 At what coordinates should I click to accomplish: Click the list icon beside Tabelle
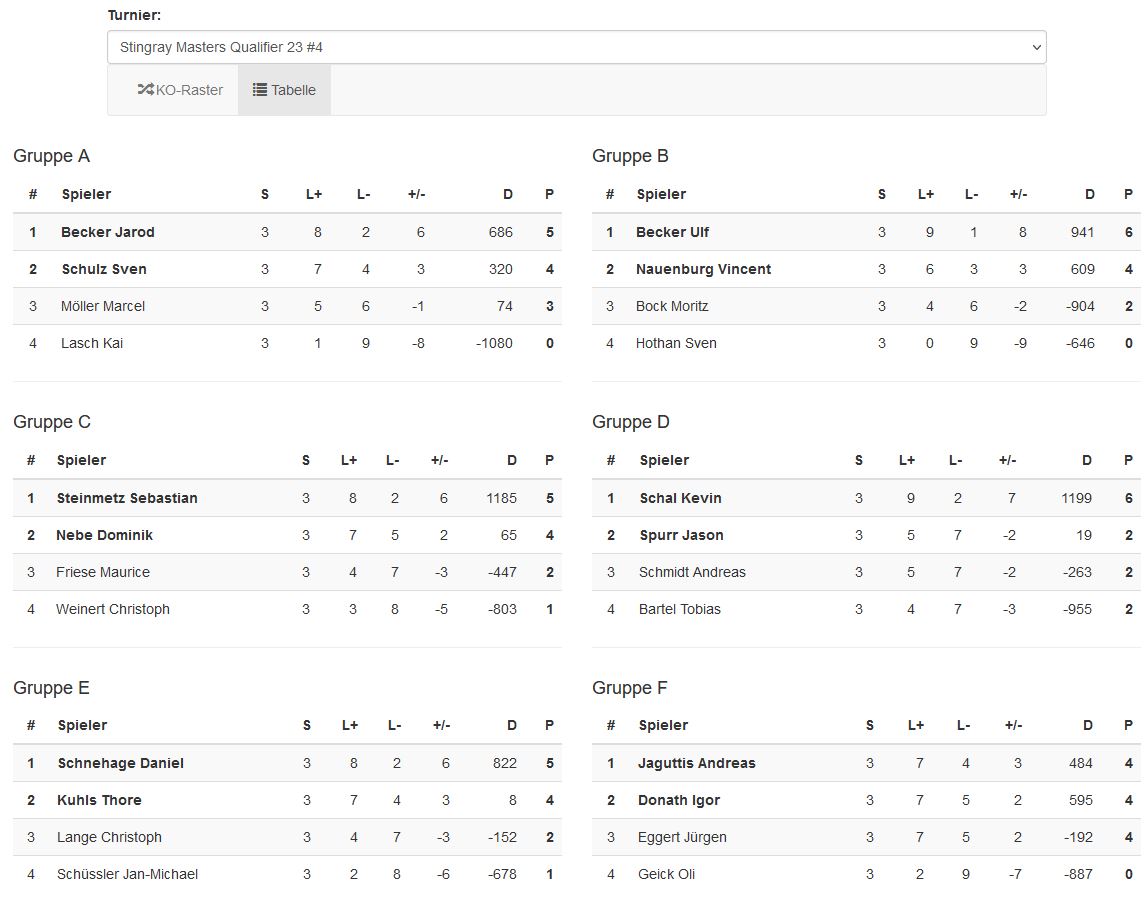[260, 90]
